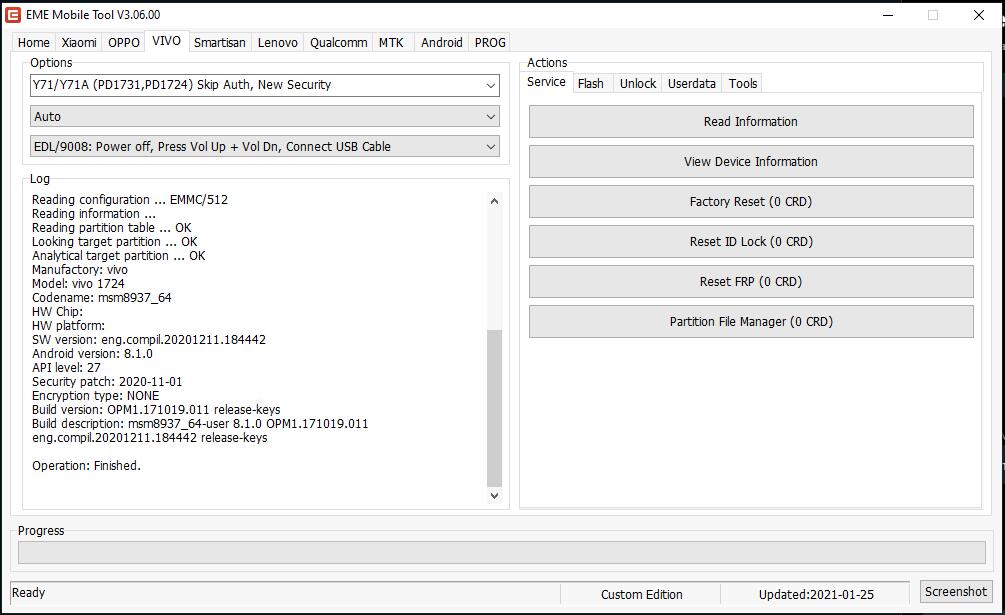
Task: Click the Read Information button
Action: [x=751, y=122]
